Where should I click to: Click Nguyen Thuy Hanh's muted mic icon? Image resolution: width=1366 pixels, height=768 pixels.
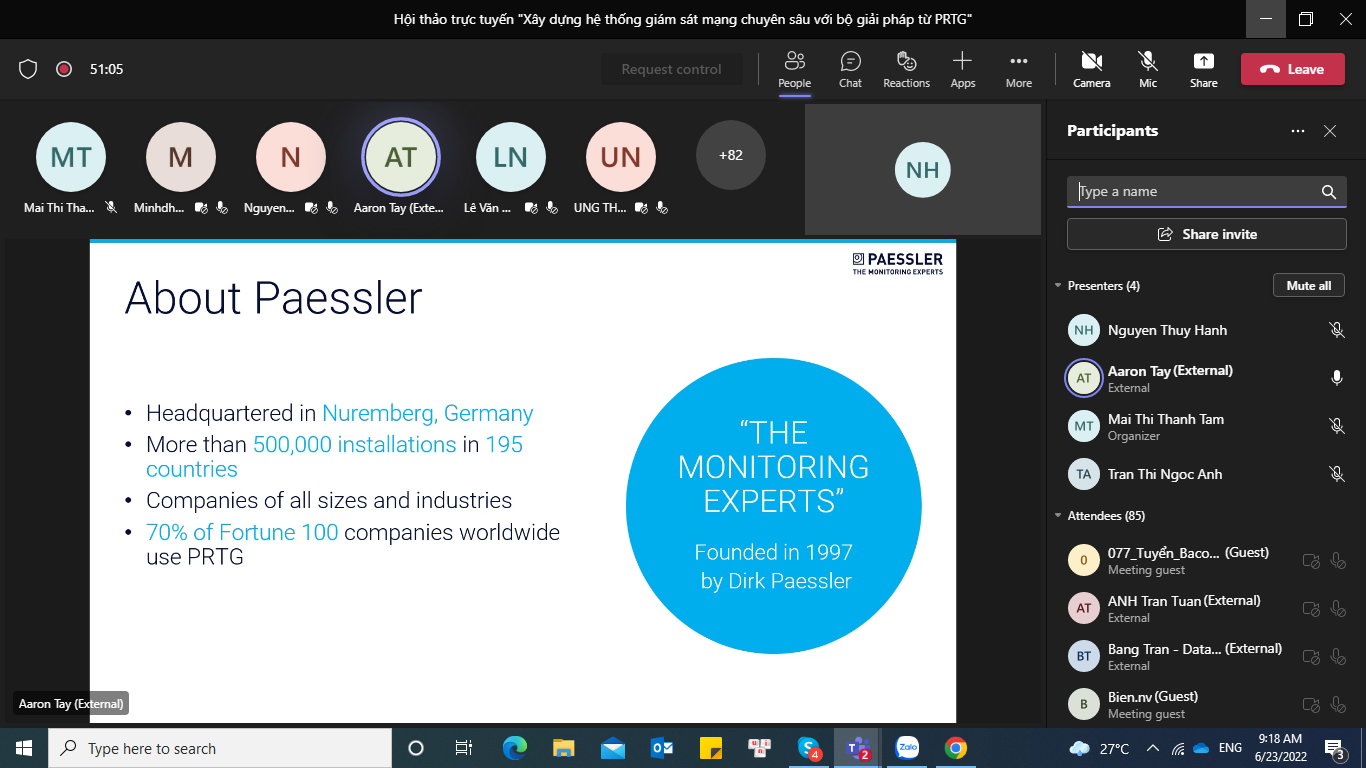point(1336,329)
